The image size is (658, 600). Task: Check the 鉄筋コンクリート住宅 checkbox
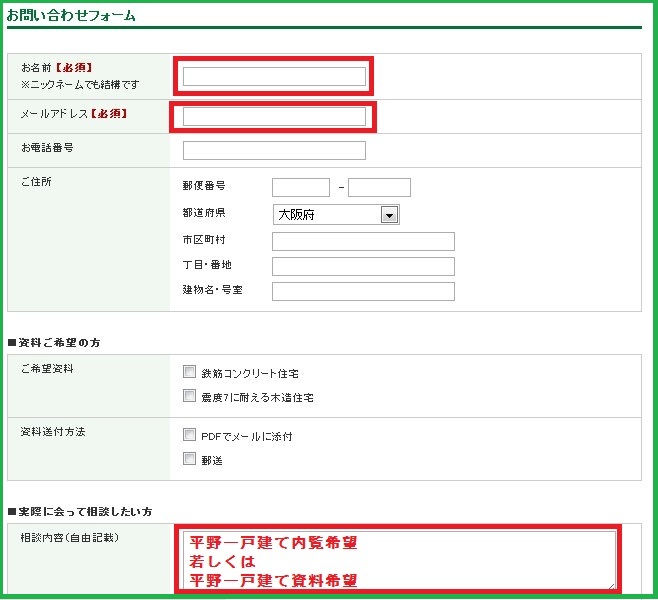[190, 372]
